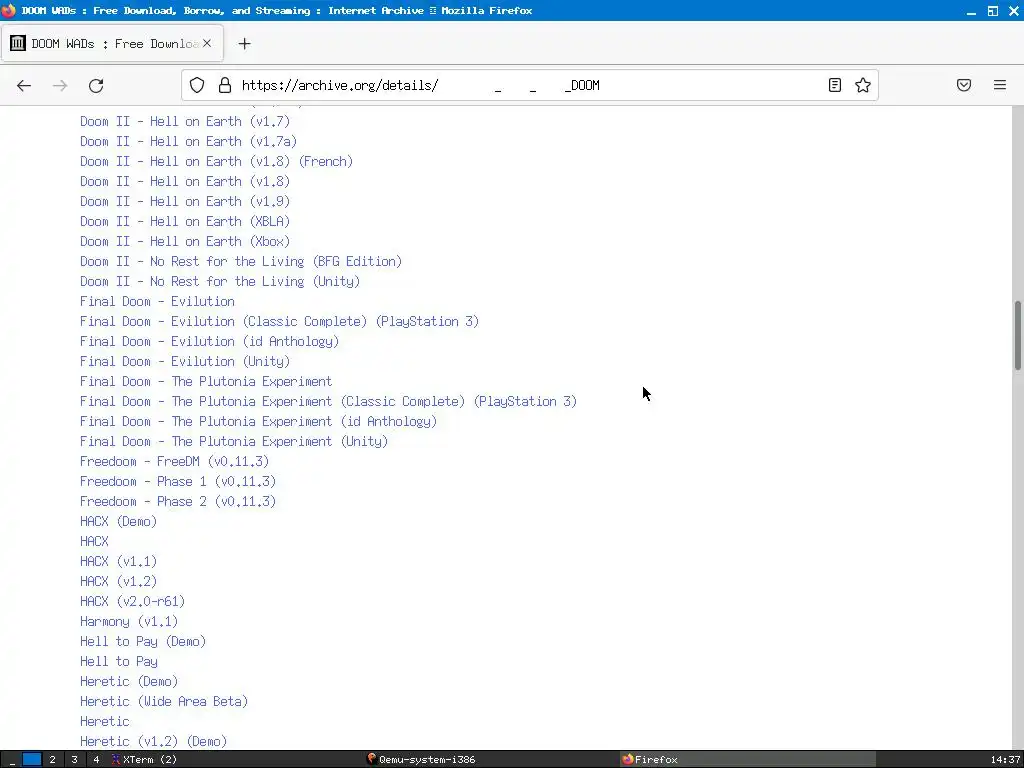Switch to workspace 4 in taskbar
The width and height of the screenshot is (1024, 768).
click(x=96, y=760)
